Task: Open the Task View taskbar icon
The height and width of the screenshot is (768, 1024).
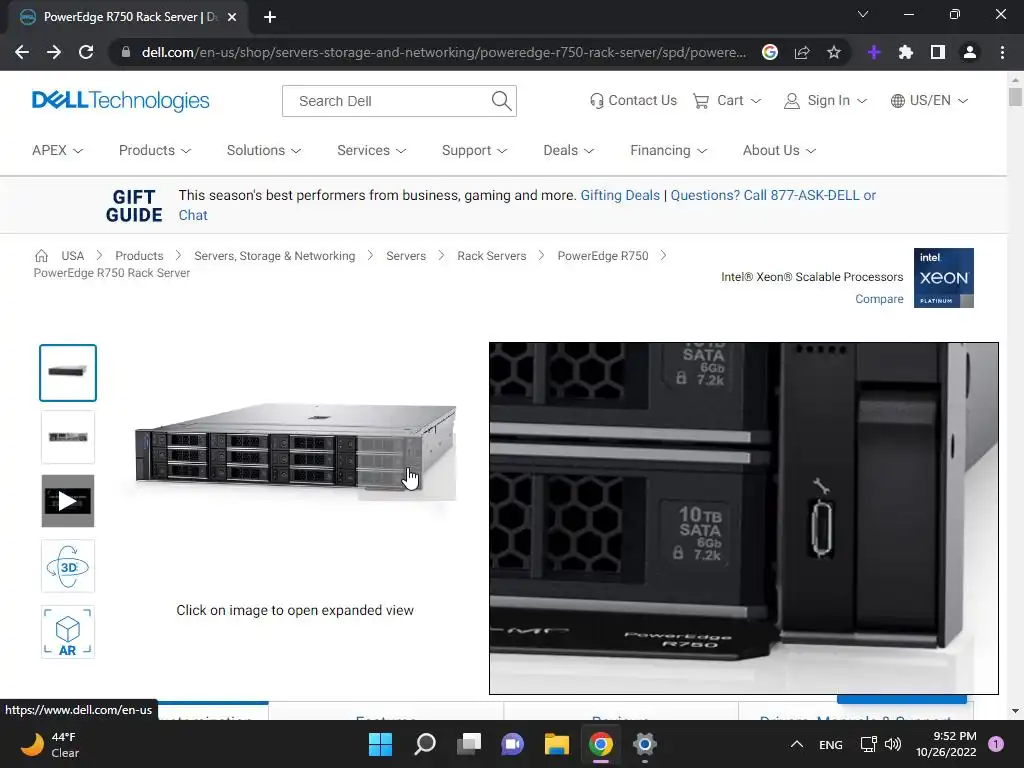Action: [469, 744]
